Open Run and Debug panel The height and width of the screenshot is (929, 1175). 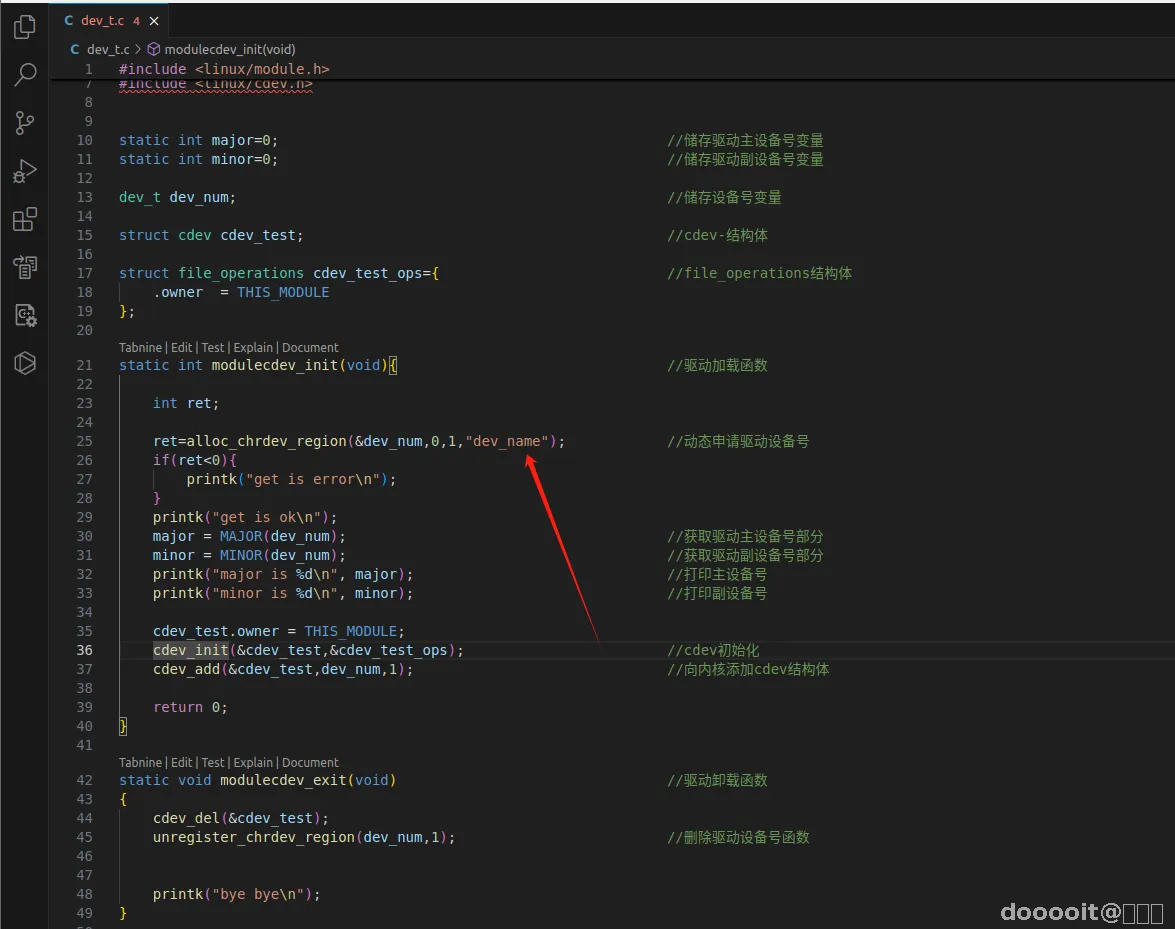pos(25,171)
